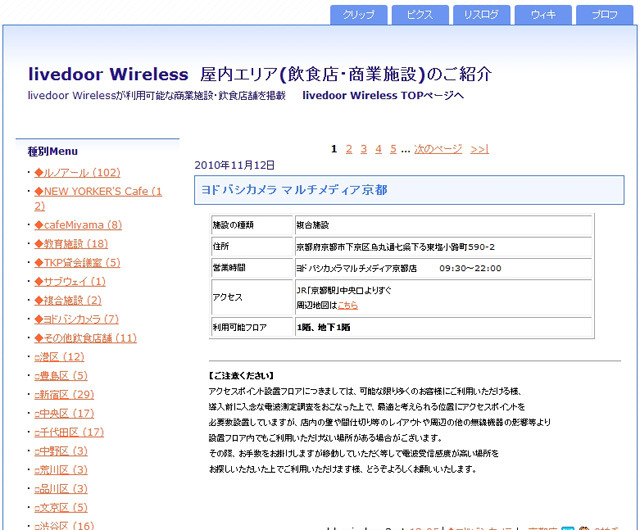The image size is (640, 530).
Task: Click the JR「京都駅」中央口よりすぐ text
Action: 344,290
